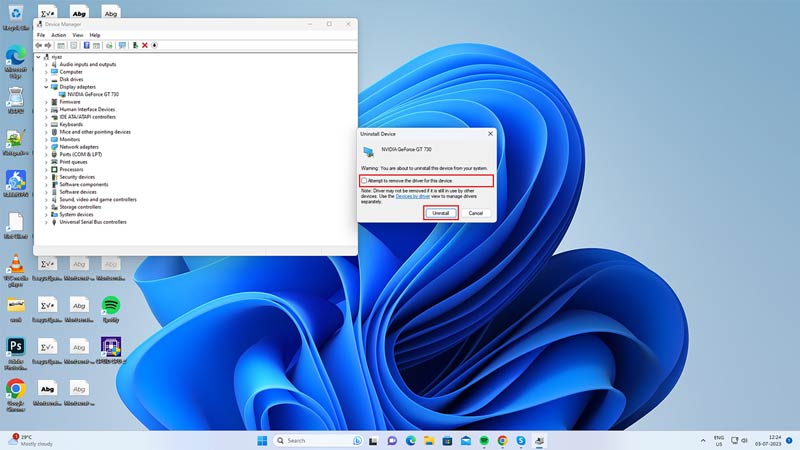Open Adobe Photoshop desktop shortcut
This screenshot has height=450, width=800.
(16, 353)
